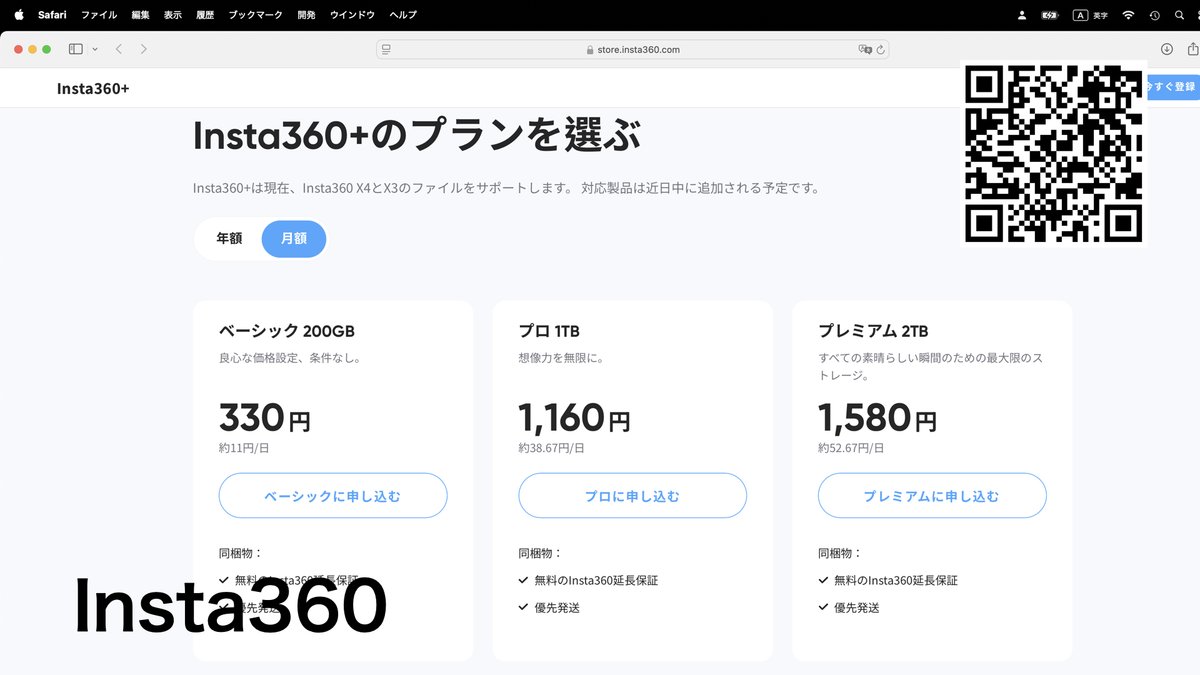Screen dimensions: 1200x675
Task: Open the Control Center icon
Action: coord(1153,14)
